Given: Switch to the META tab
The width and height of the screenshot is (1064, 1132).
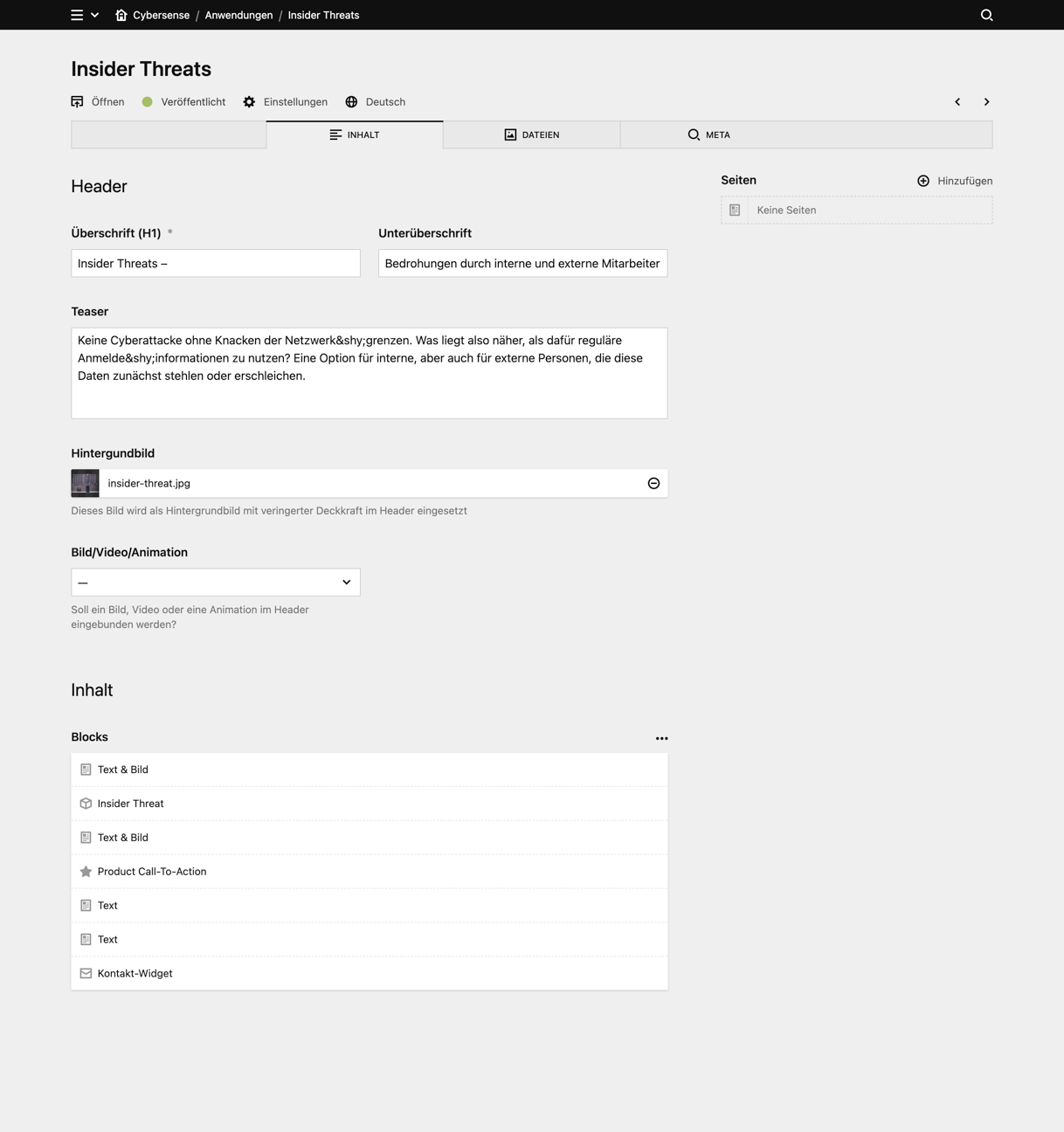Looking at the screenshot, I should pos(708,135).
